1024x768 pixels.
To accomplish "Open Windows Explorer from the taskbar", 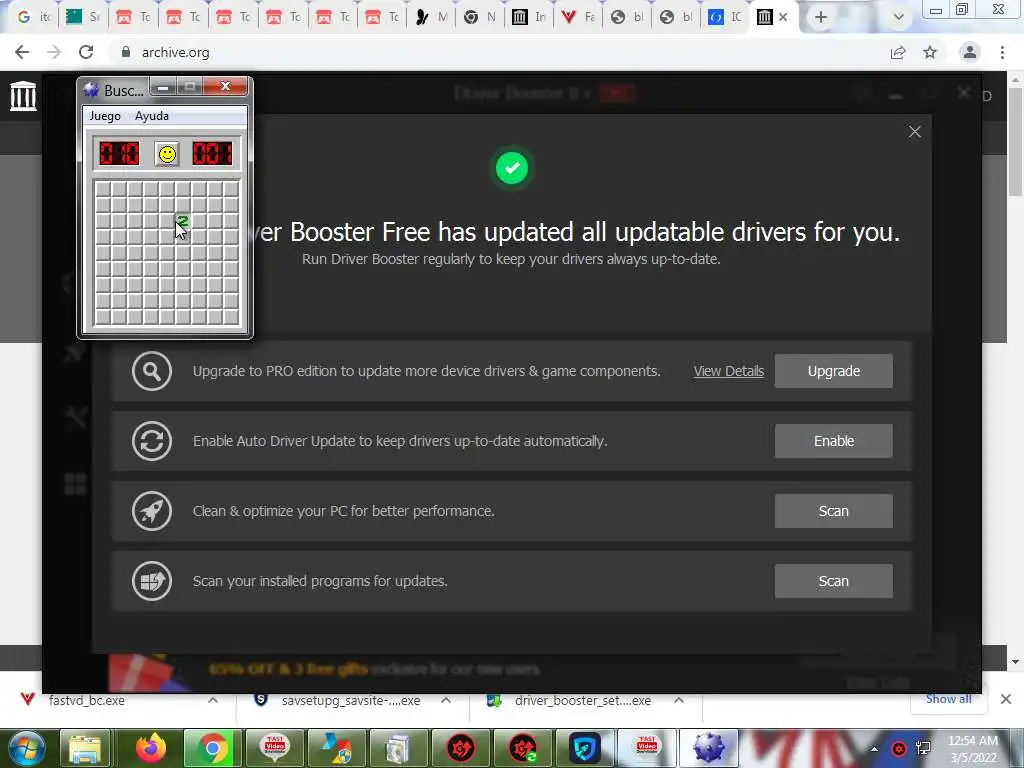I will [85, 748].
